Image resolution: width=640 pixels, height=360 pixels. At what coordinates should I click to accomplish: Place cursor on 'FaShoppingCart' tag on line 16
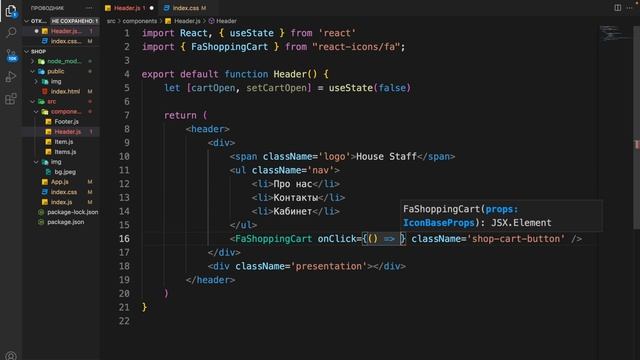273,239
